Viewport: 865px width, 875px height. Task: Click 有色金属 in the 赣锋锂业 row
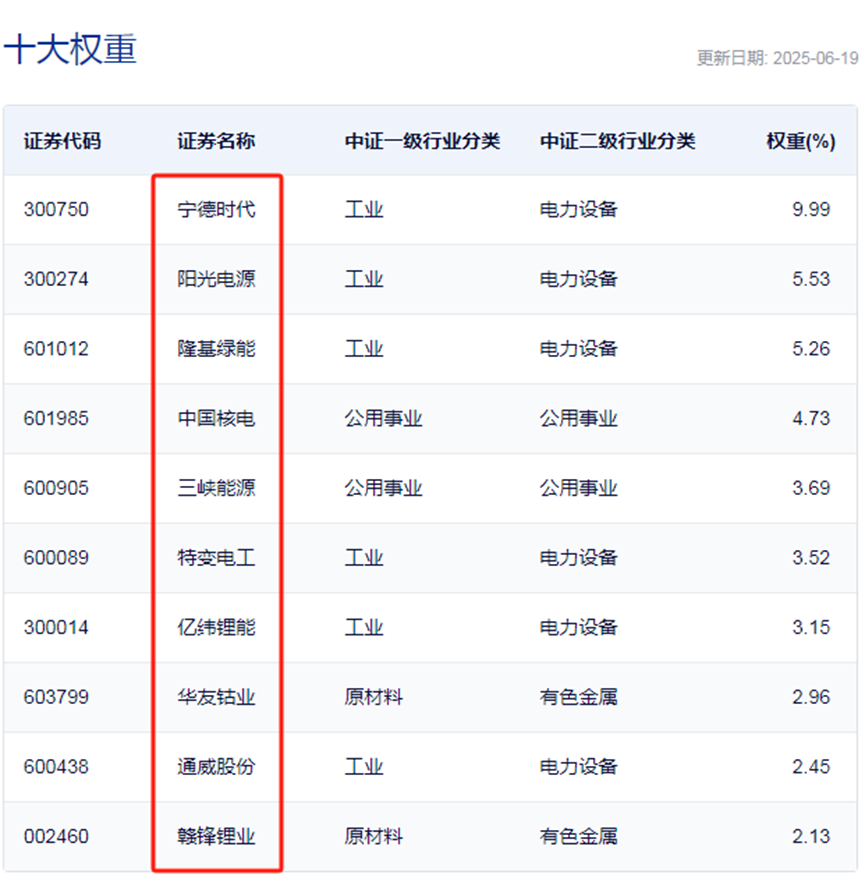tap(578, 837)
